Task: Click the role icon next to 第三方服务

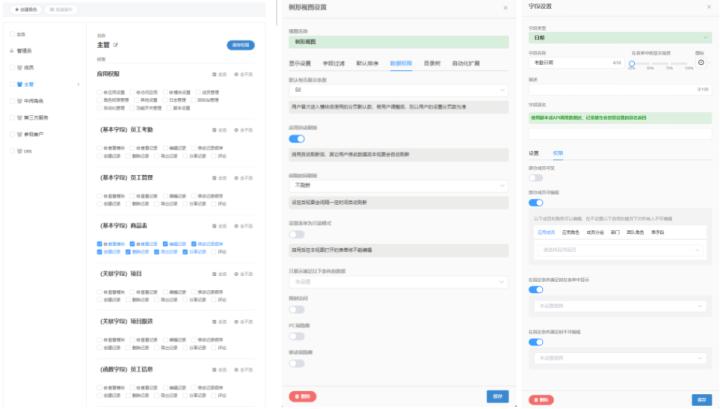Action: click(20, 118)
